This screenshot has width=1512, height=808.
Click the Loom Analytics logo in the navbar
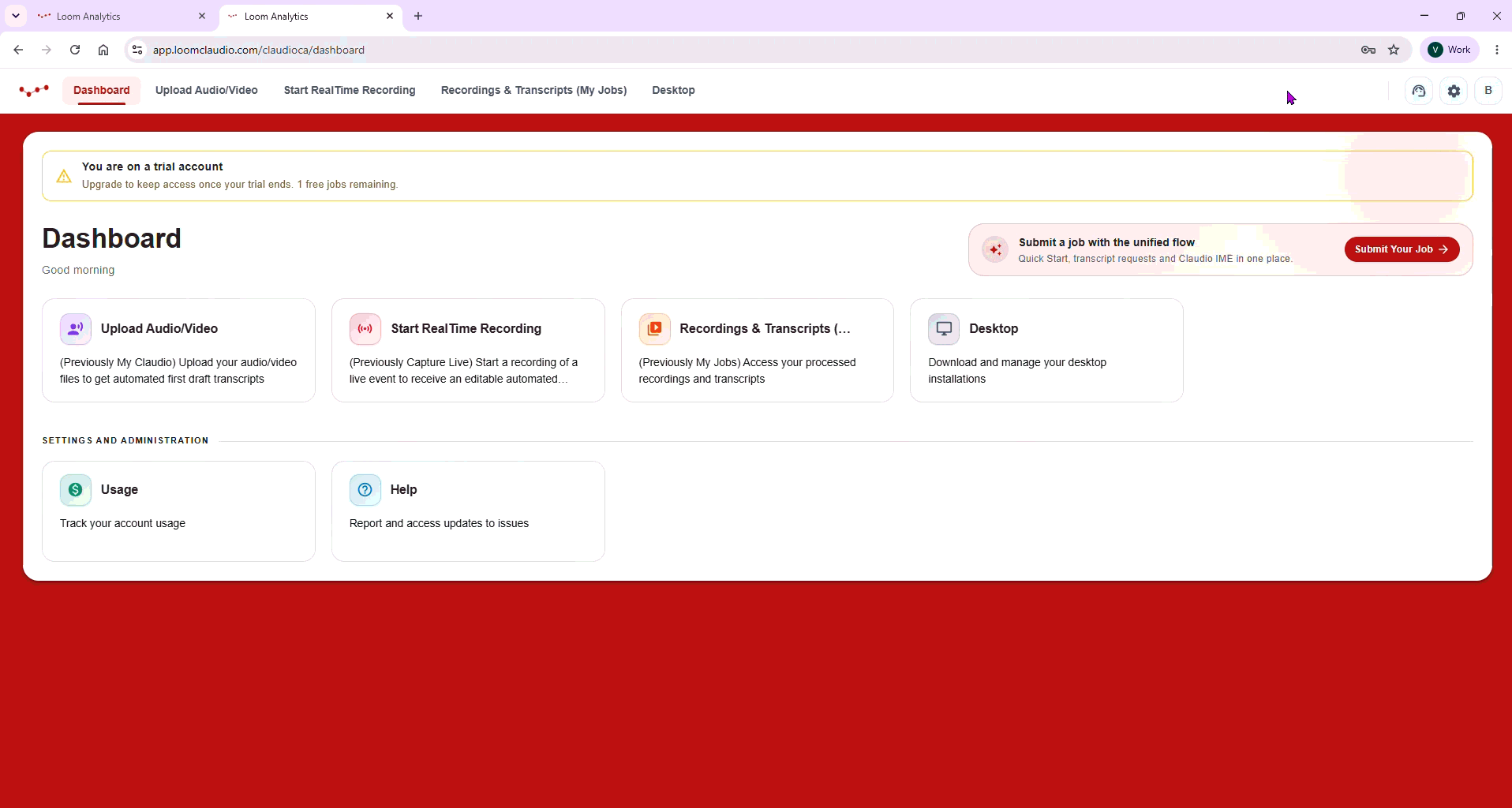(35, 91)
